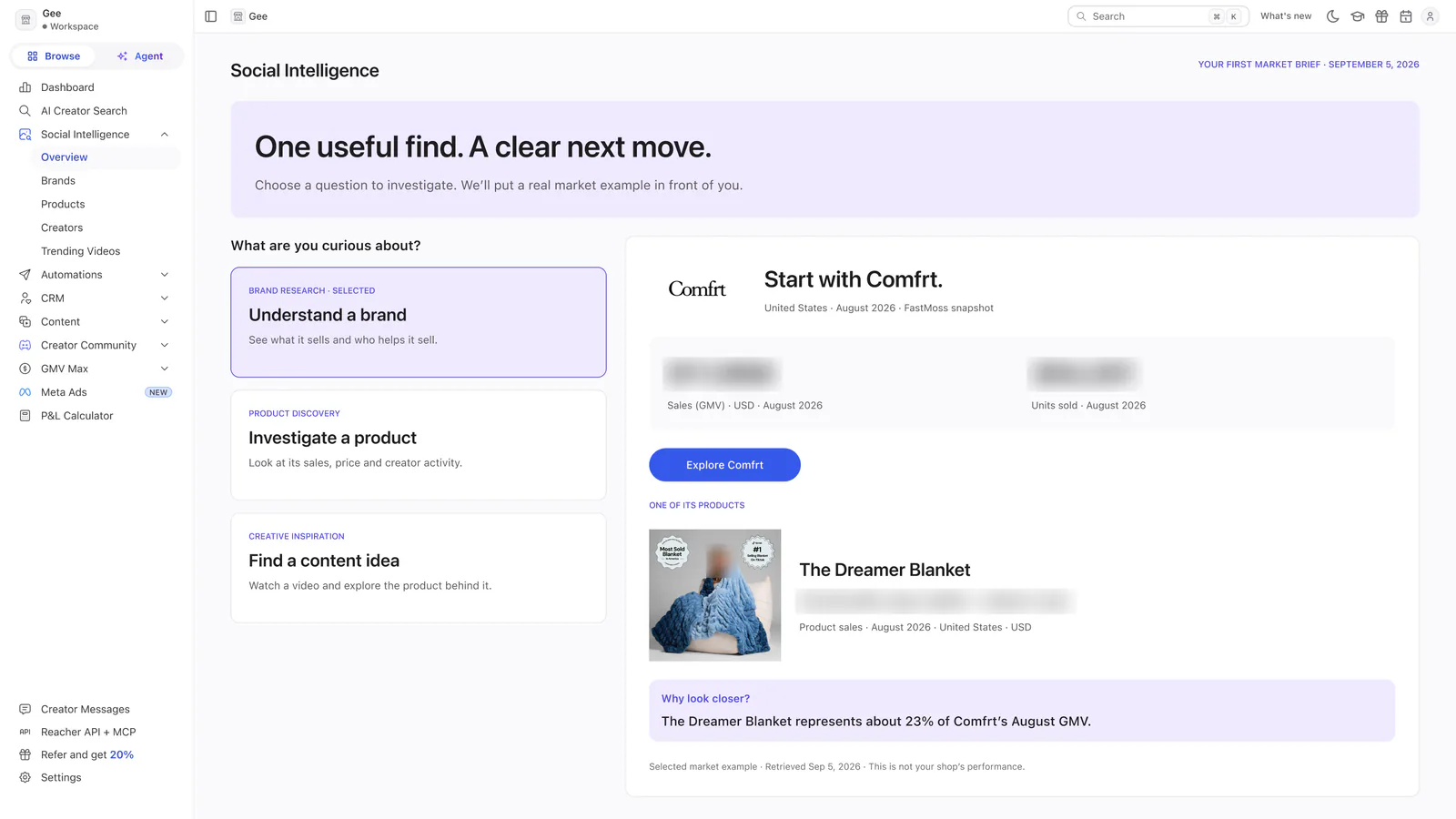
Task: Open the Dreamer Blanket product thumbnail
Action: click(x=714, y=595)
